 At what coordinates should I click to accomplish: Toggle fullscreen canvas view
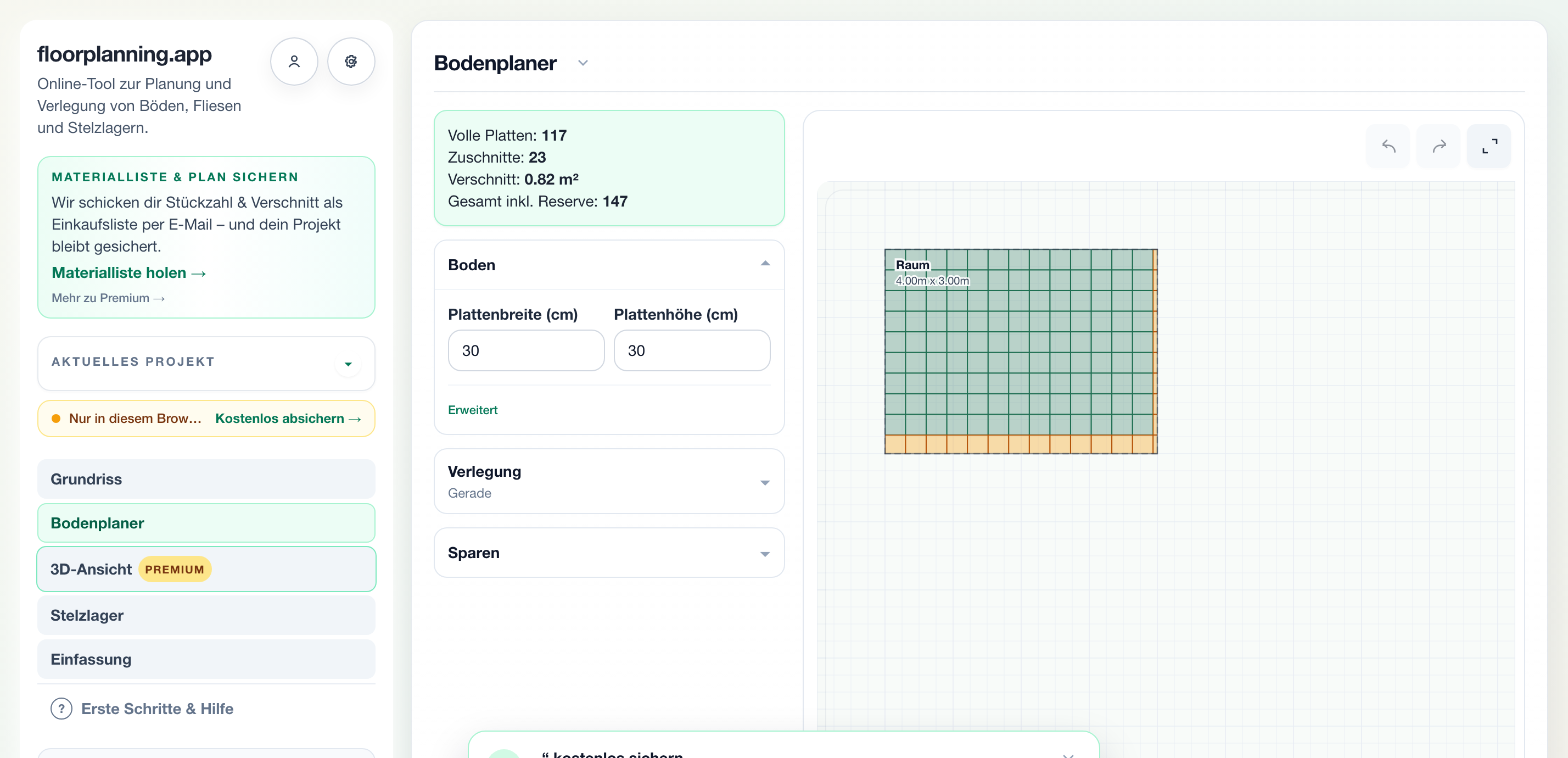point(1489,146)
